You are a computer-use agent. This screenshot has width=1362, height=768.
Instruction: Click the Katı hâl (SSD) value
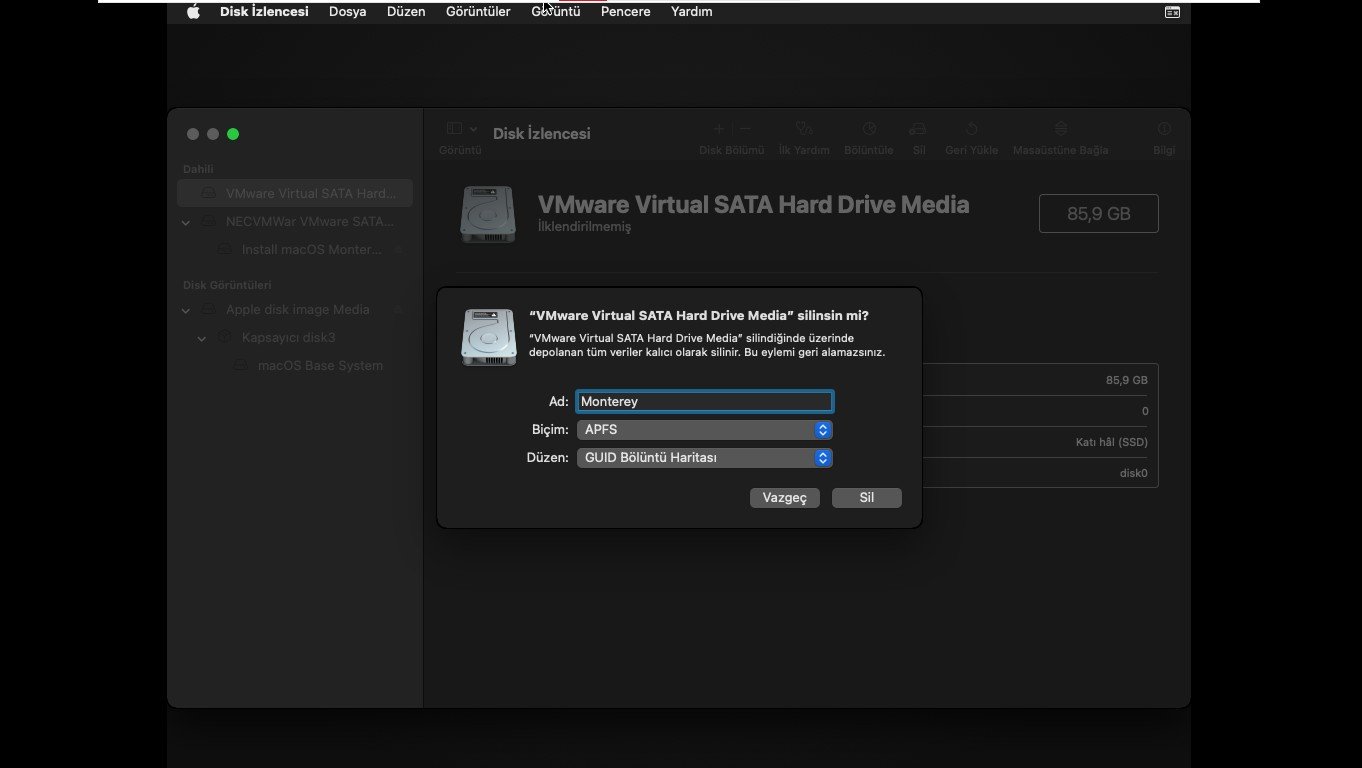coord(1112,442)
